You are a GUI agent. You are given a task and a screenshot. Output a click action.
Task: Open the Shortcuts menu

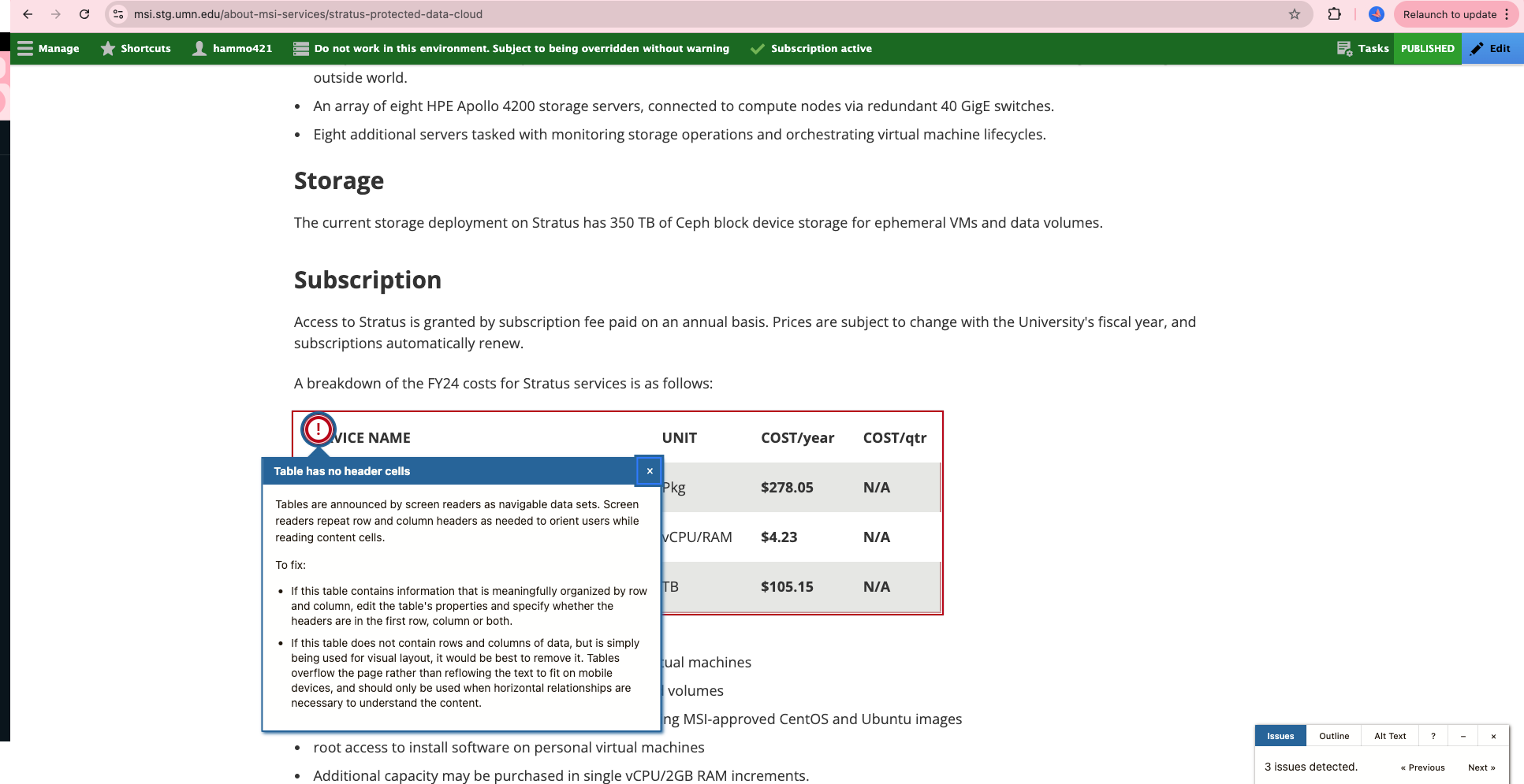click(x=136, y=49)
